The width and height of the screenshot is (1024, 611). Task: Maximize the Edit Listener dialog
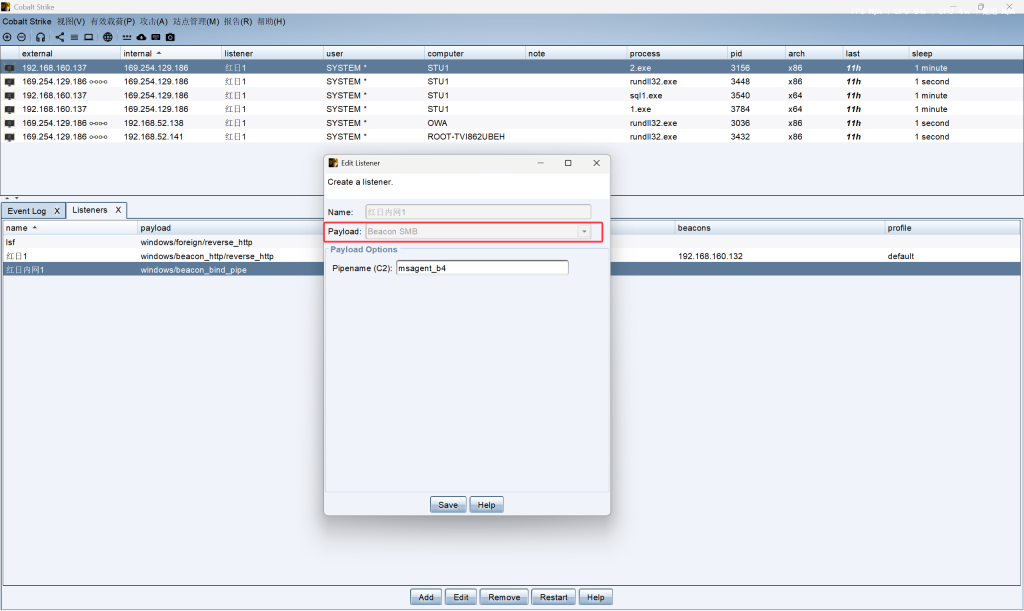click(x=568, y=163)
